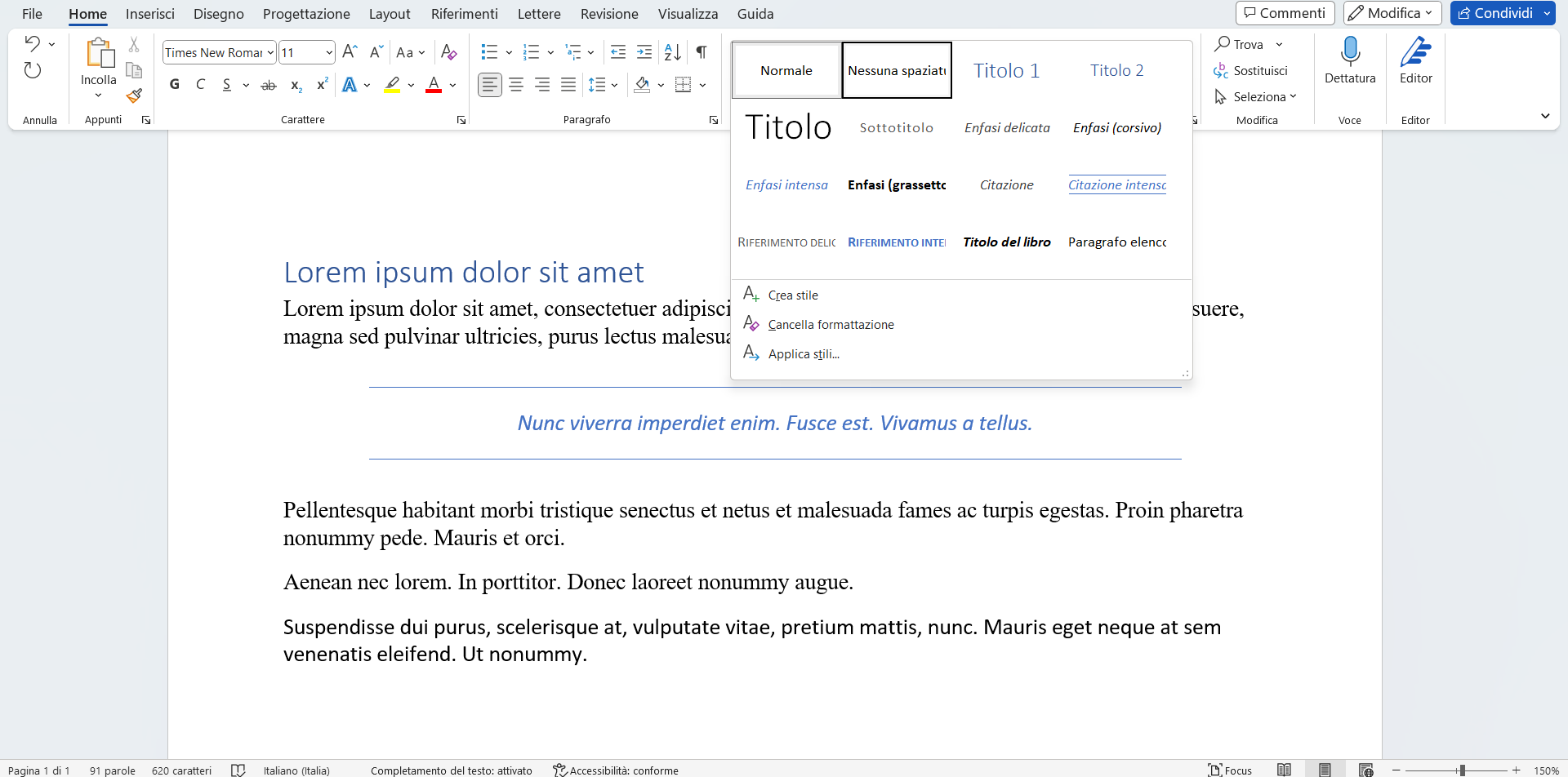Adjust the zoom slider
The image size is (1568, 777).
pos(1462,770)
